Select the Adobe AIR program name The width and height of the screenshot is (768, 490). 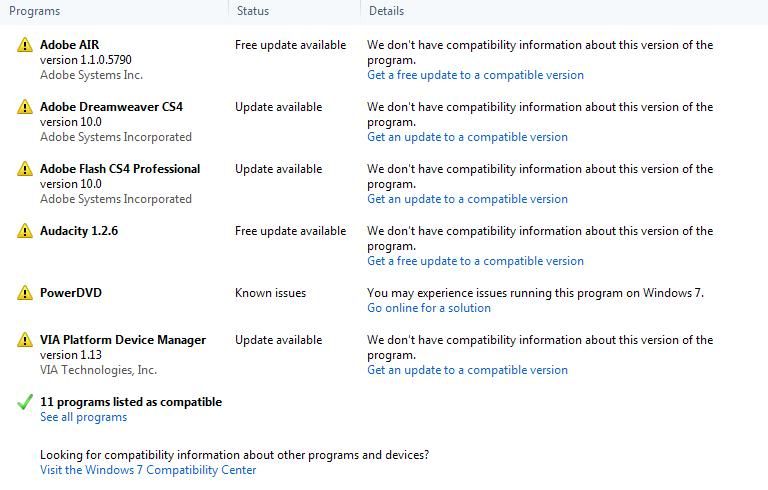(x=69, y=45)
